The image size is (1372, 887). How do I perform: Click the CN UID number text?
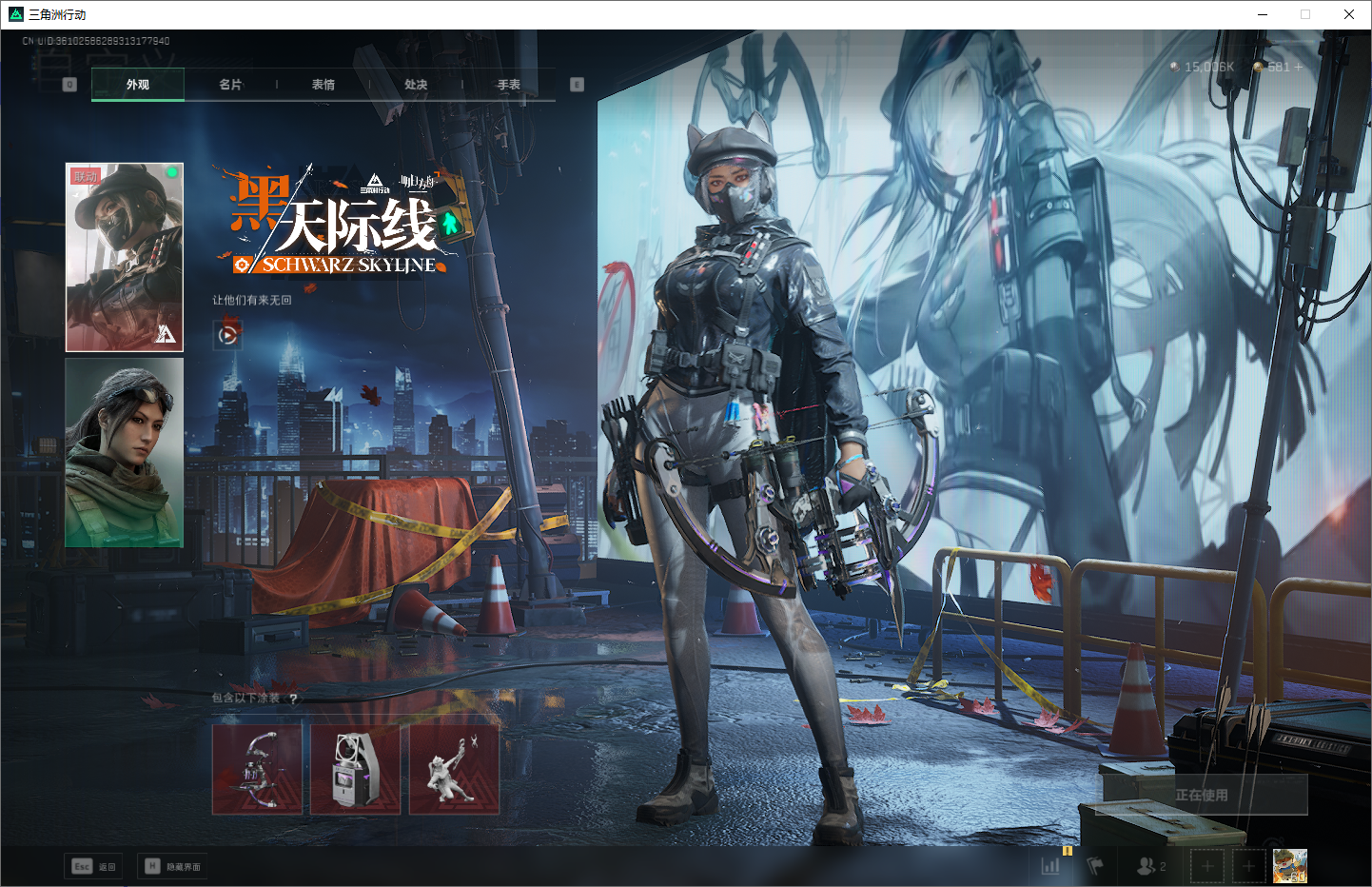(96, 41)
